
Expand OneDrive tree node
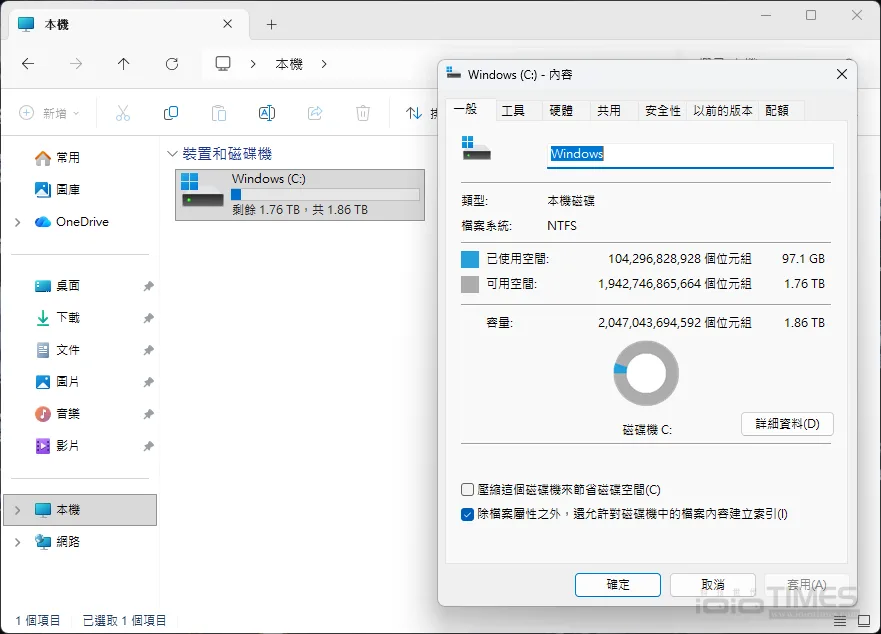click(17, 223)
